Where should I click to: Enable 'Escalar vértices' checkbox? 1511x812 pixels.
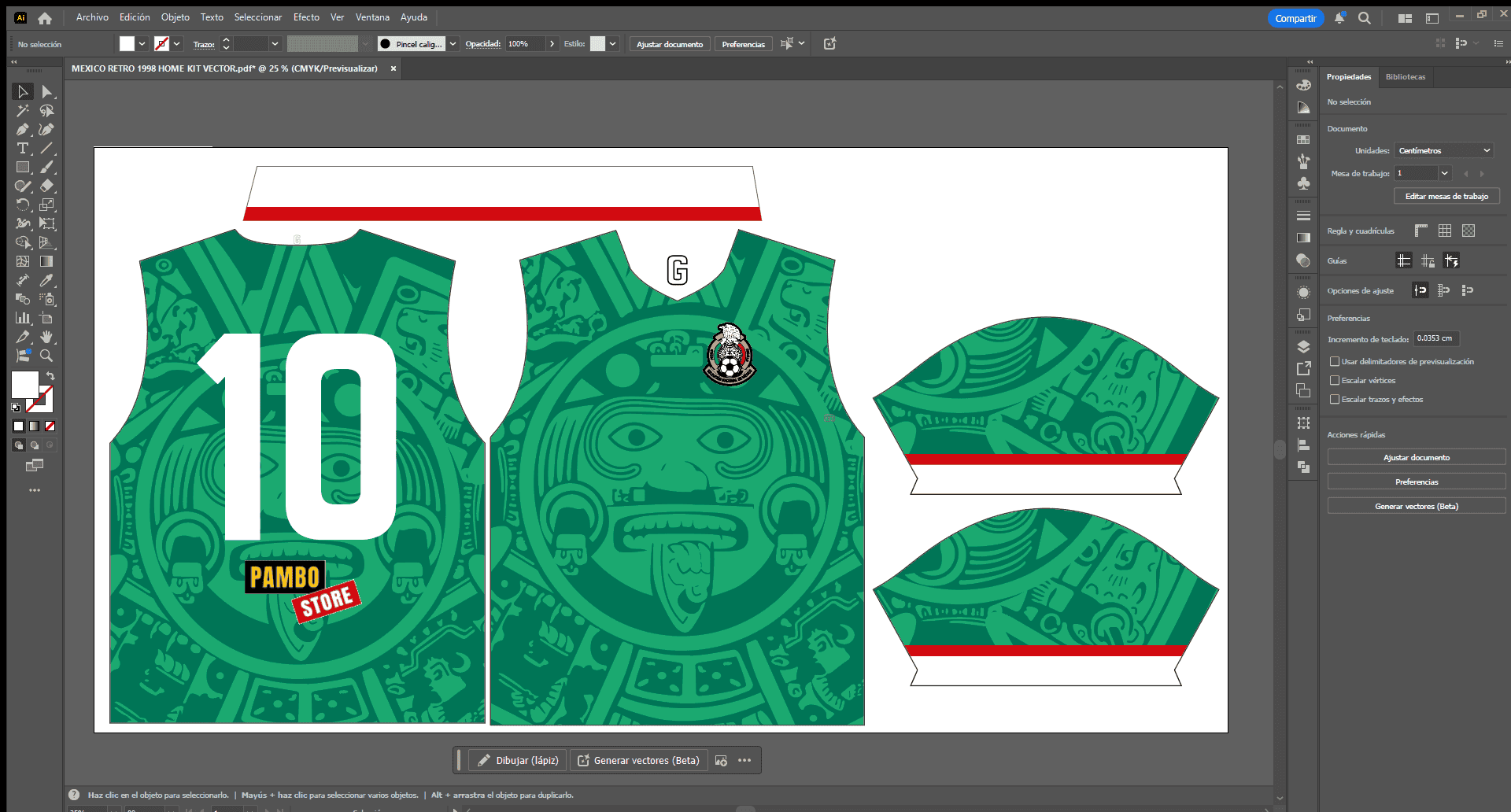tap(1335, 381)
